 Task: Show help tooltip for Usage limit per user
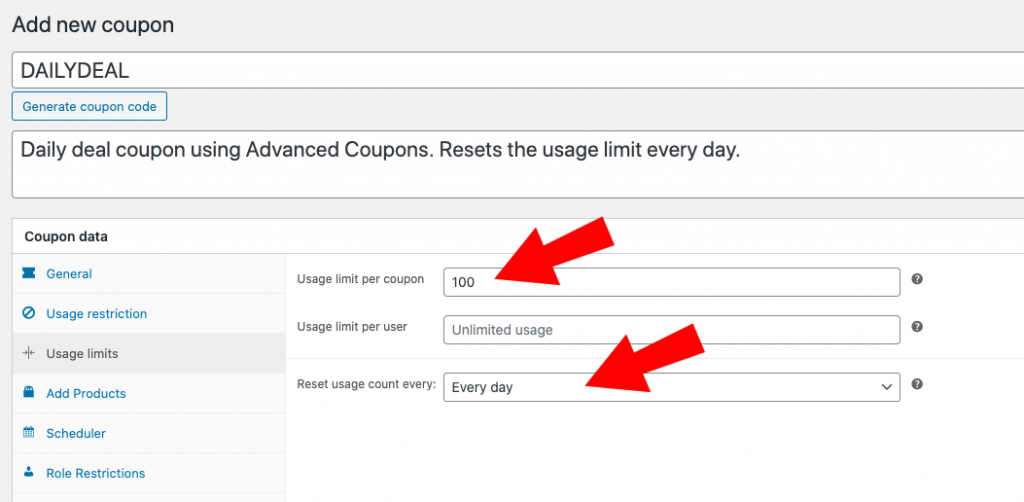(x=917, y=327)
